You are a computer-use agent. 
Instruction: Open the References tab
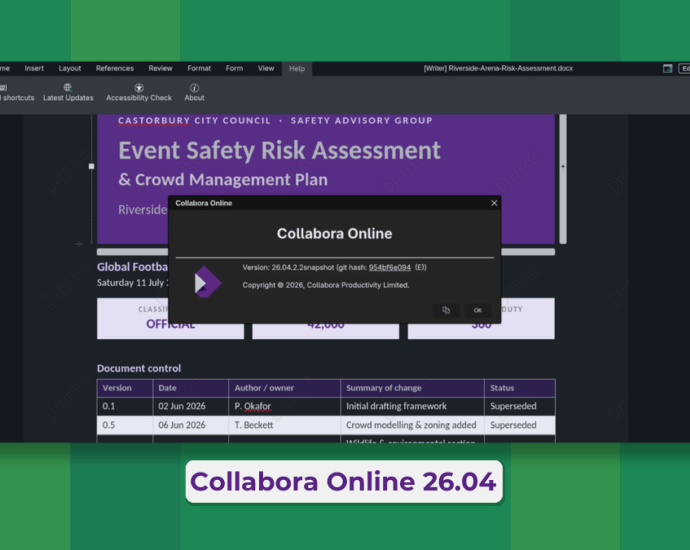click(x=114, y=69)
